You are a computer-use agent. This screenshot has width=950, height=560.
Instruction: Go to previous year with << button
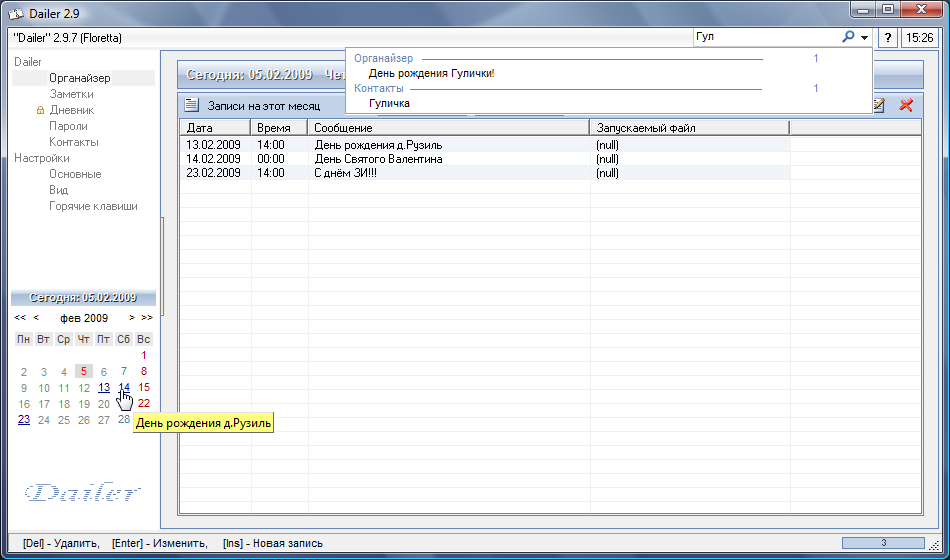(20, 318)
